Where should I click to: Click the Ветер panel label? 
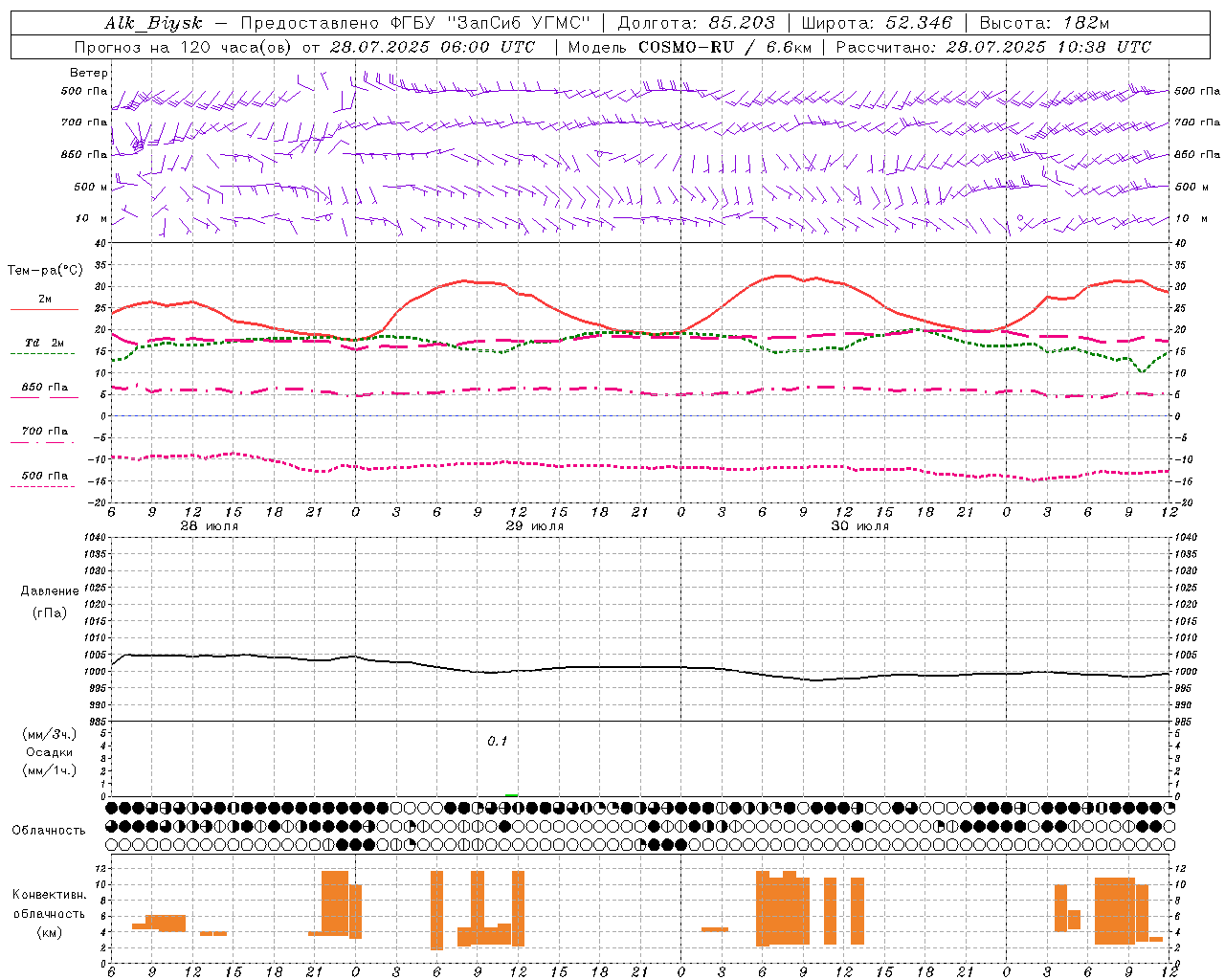click(x=89, y=73)
